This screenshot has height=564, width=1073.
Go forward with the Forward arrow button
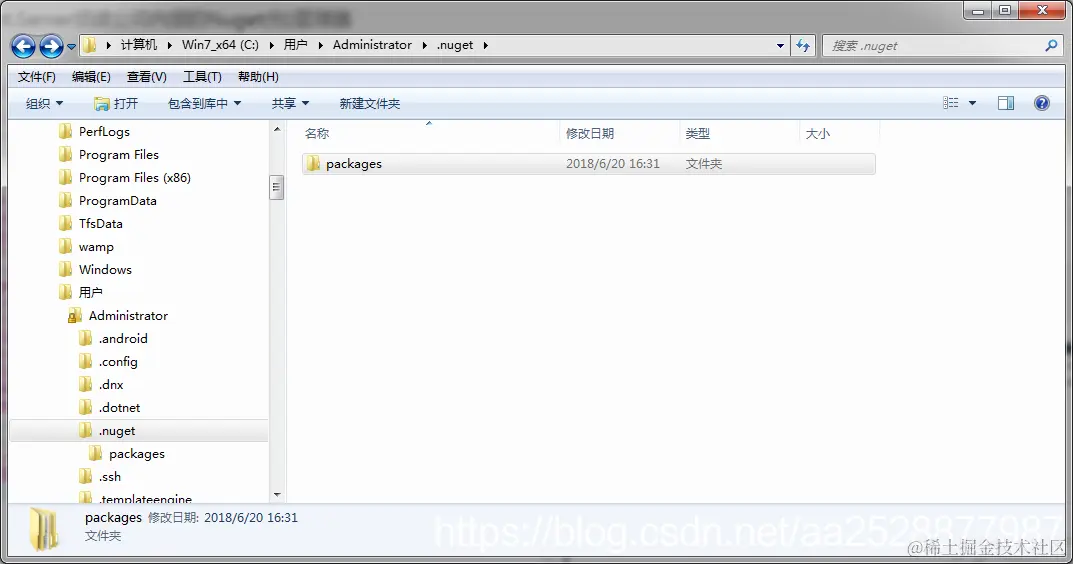(51, 46)
